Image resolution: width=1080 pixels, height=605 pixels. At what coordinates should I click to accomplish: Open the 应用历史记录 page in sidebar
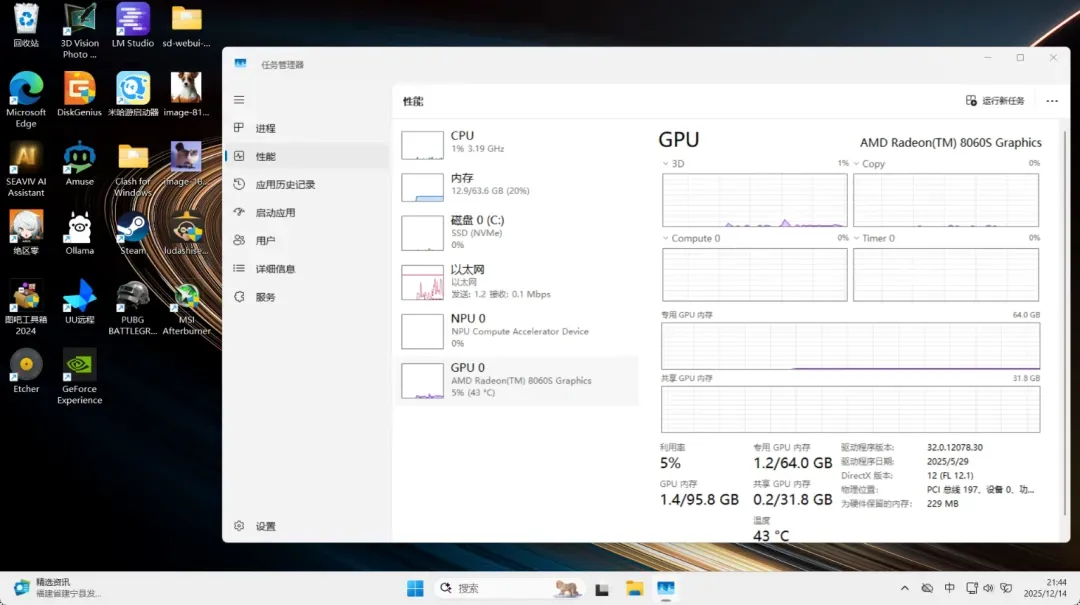tap(285, 185)
